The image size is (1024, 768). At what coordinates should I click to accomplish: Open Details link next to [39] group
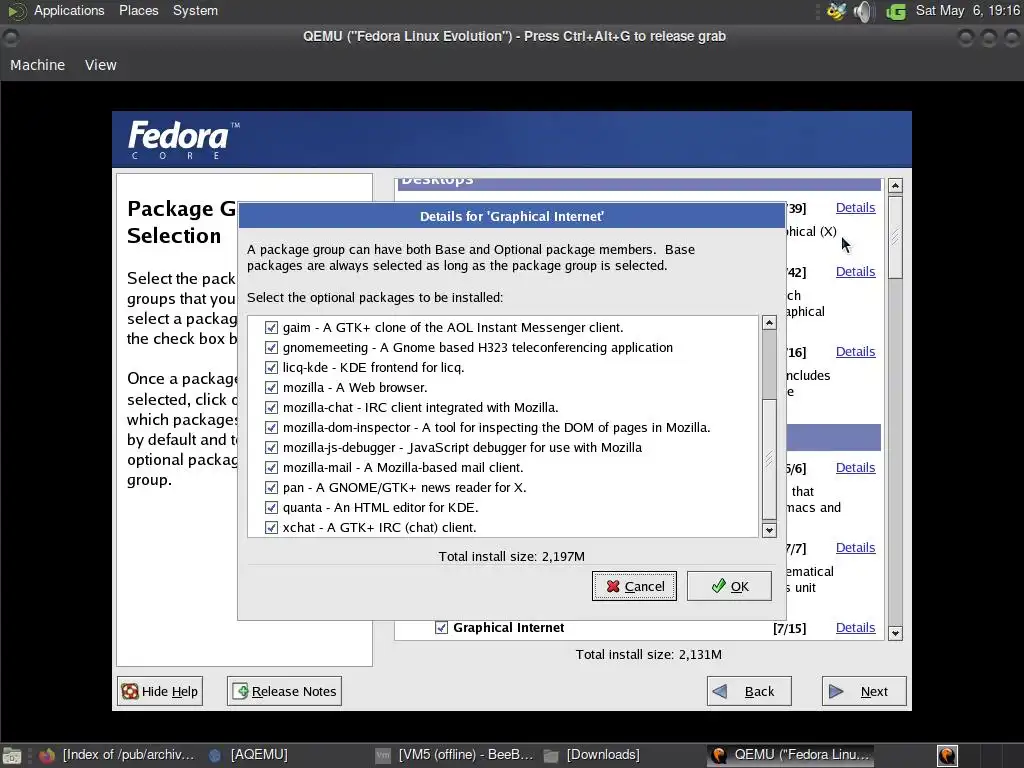pos(856,208)
